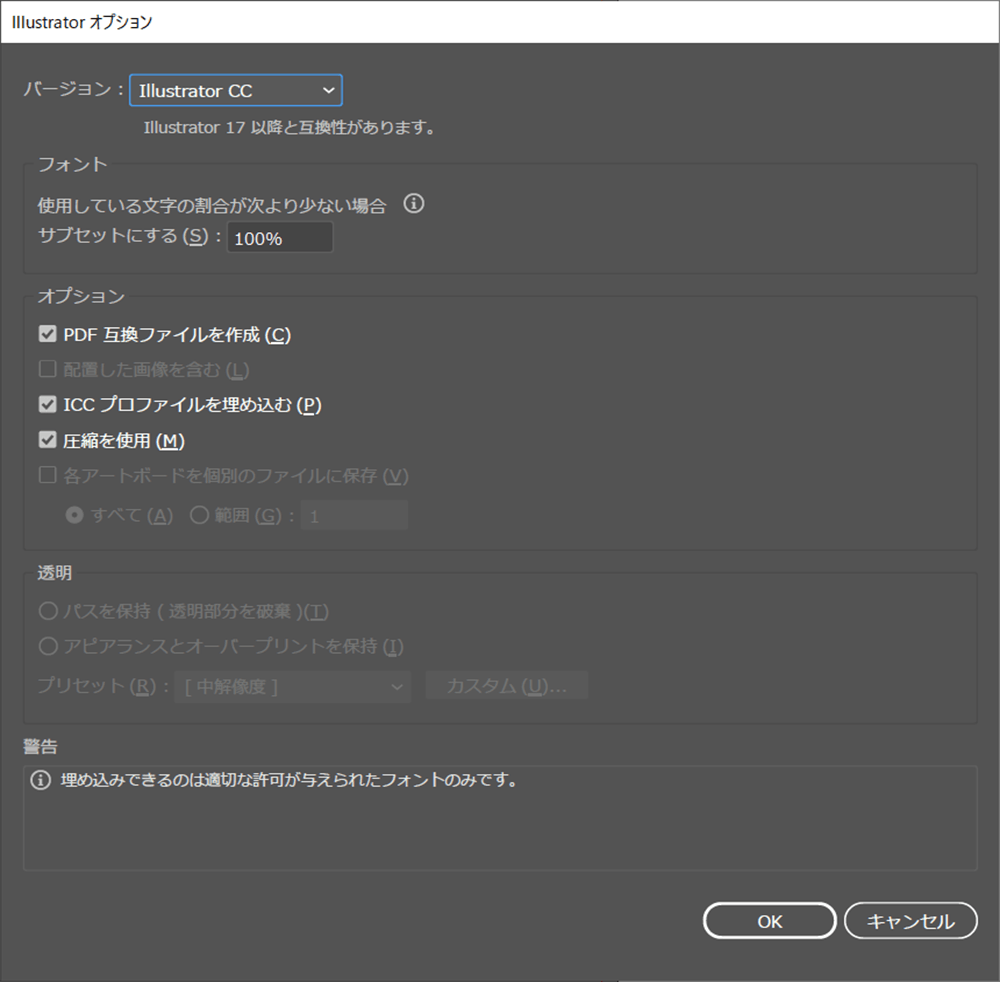Image resolution: width=1000 pixels, height=982 pixels.
Task: Click the 範囲 artboard range input field
Action: coord(354,515)
